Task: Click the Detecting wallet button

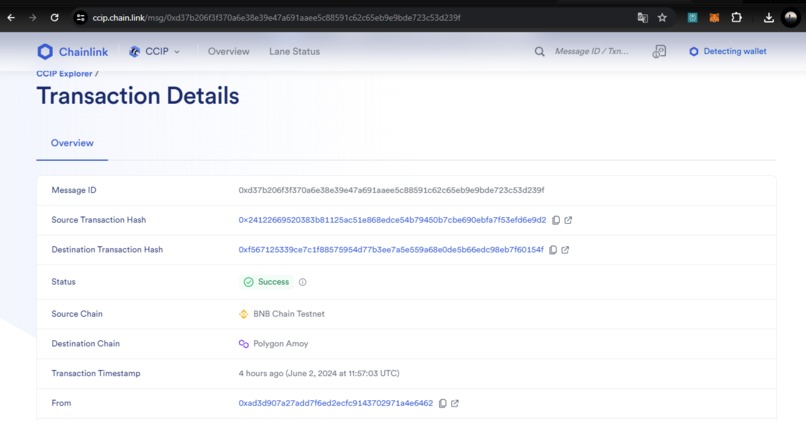Action: (x=728, y=51)
